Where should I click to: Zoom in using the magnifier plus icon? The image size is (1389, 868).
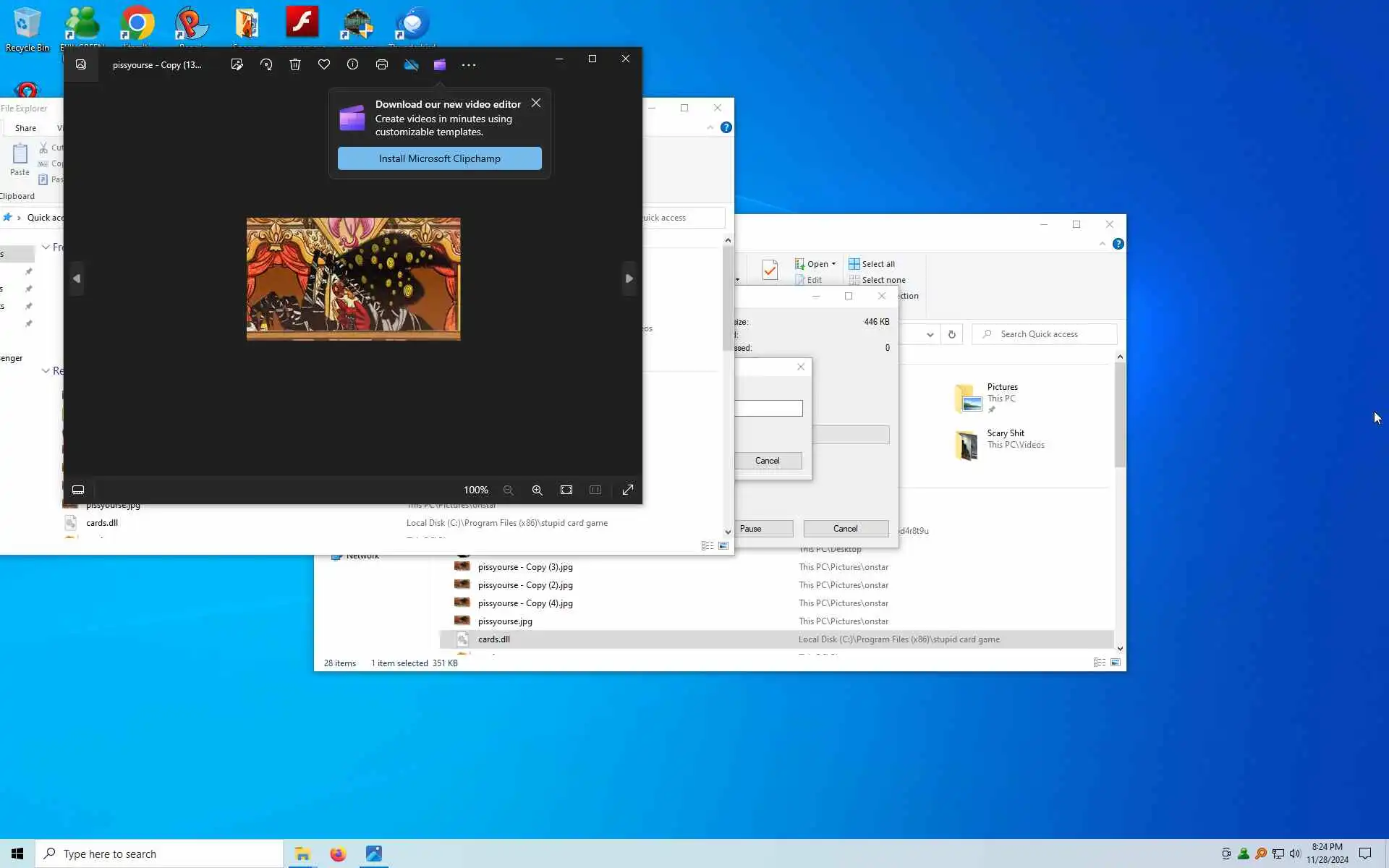[x=537, y=490]
